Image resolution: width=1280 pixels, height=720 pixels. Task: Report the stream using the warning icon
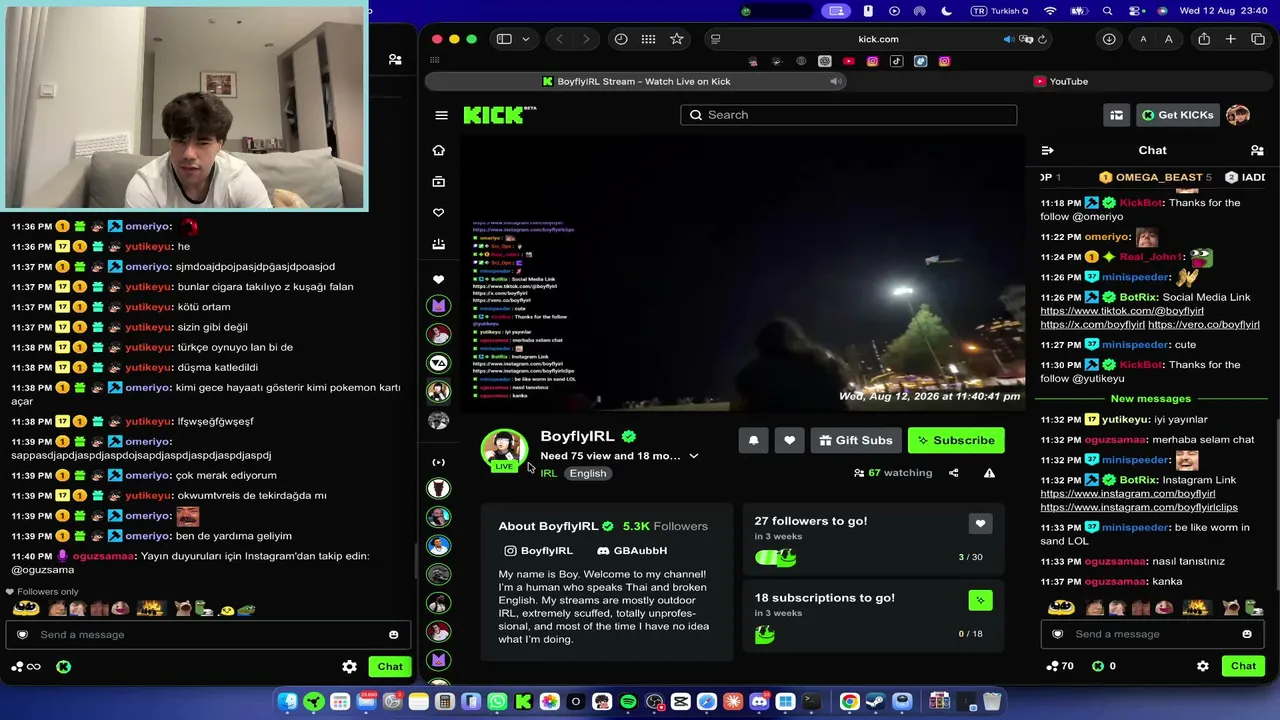click(x=989, y=473)
